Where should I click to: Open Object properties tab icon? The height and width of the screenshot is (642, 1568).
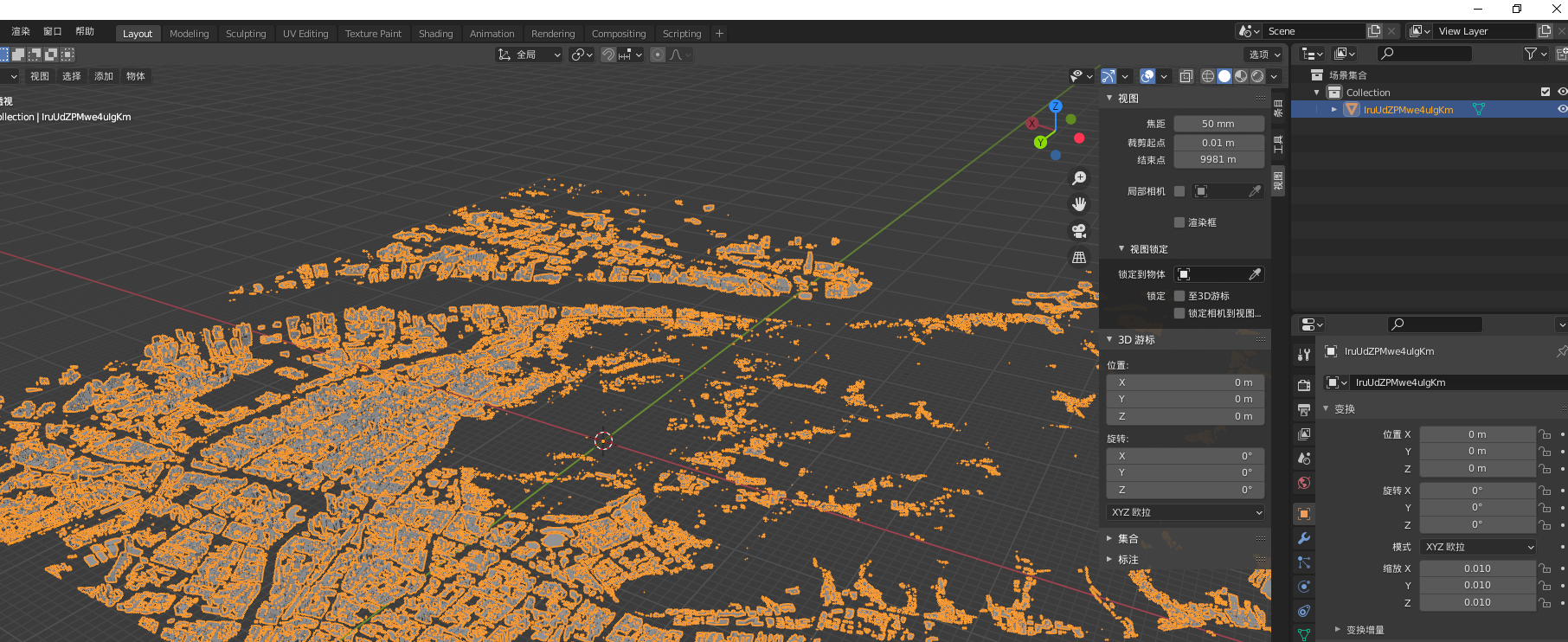point(1304,514)
